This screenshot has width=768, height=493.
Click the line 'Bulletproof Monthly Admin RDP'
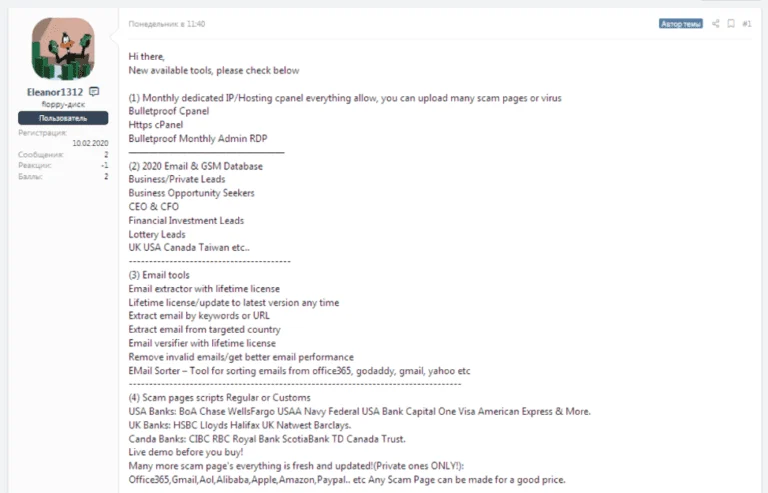tap(198, 139)
